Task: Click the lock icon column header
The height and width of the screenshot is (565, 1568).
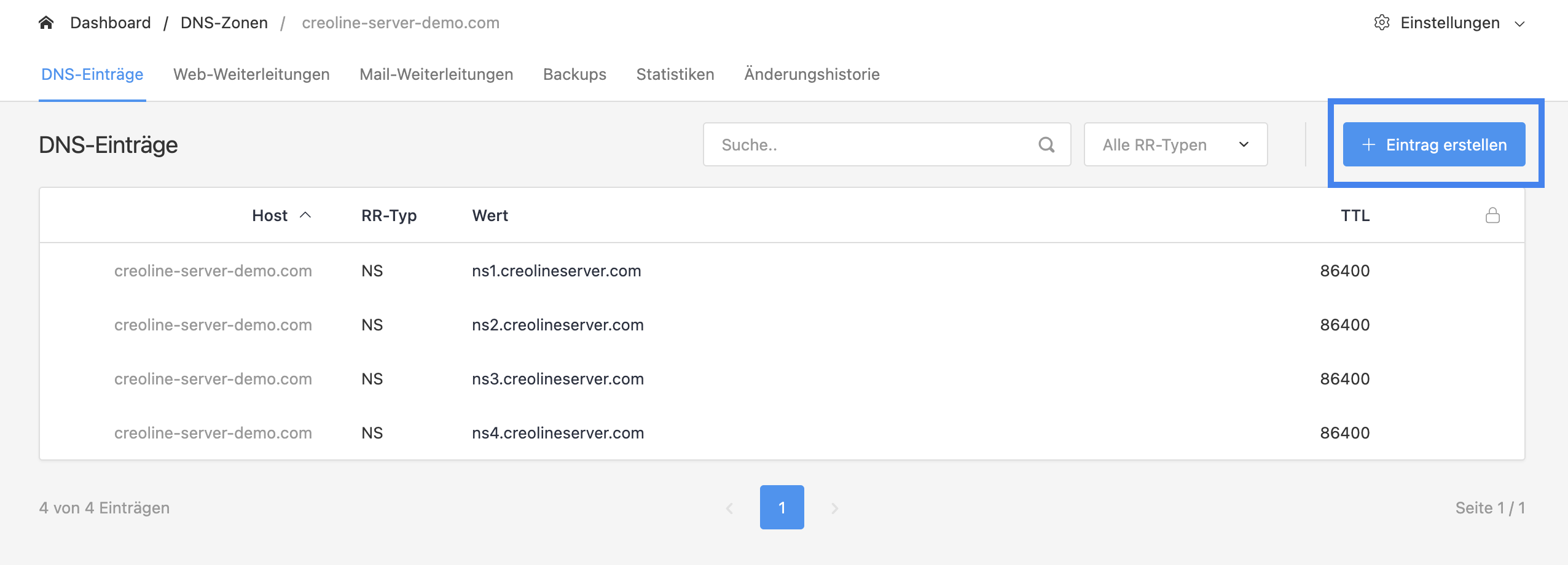Action: click(x=1492, y=215)
